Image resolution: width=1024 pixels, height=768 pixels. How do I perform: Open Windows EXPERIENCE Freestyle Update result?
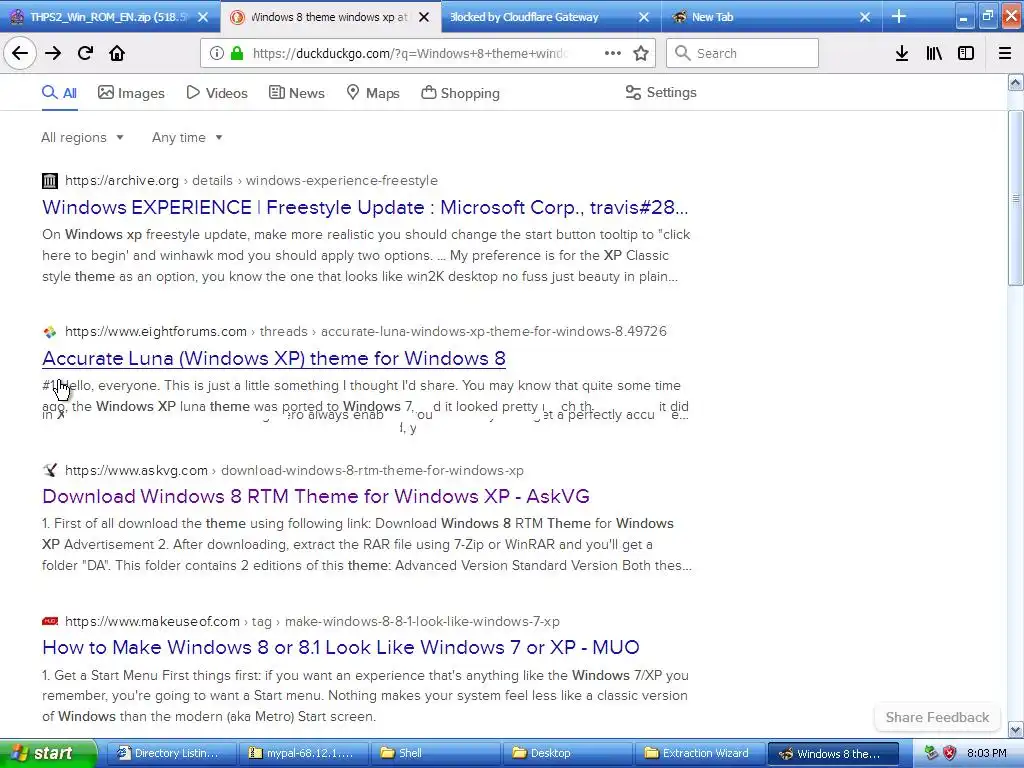click(x=365, y=207)
